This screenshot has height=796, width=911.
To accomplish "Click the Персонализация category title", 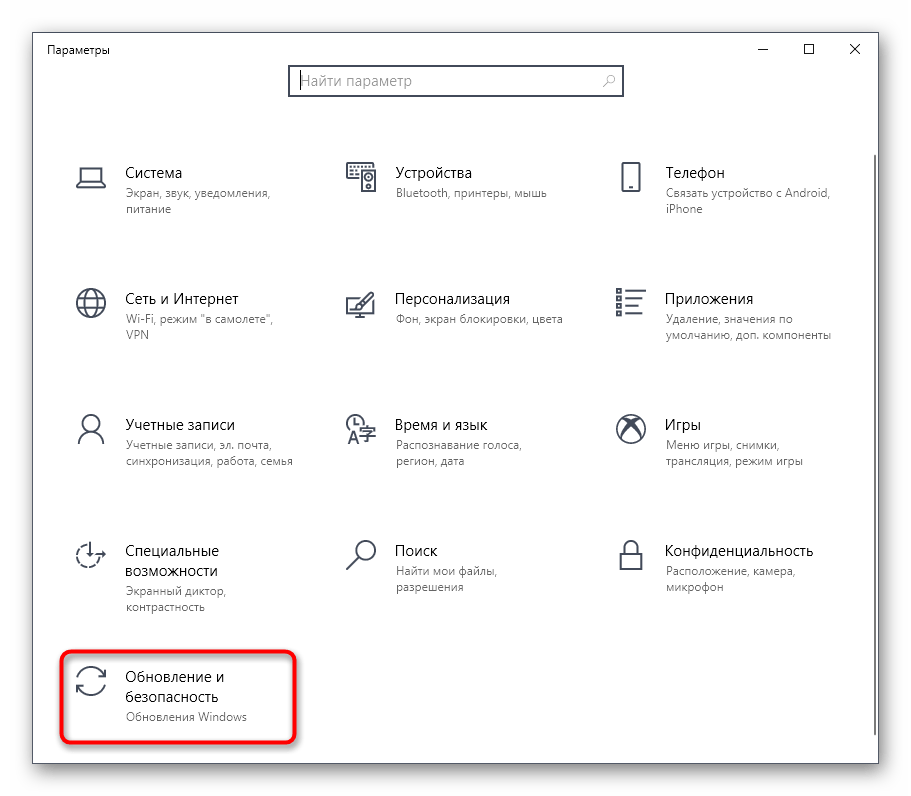I will point(452,299).
